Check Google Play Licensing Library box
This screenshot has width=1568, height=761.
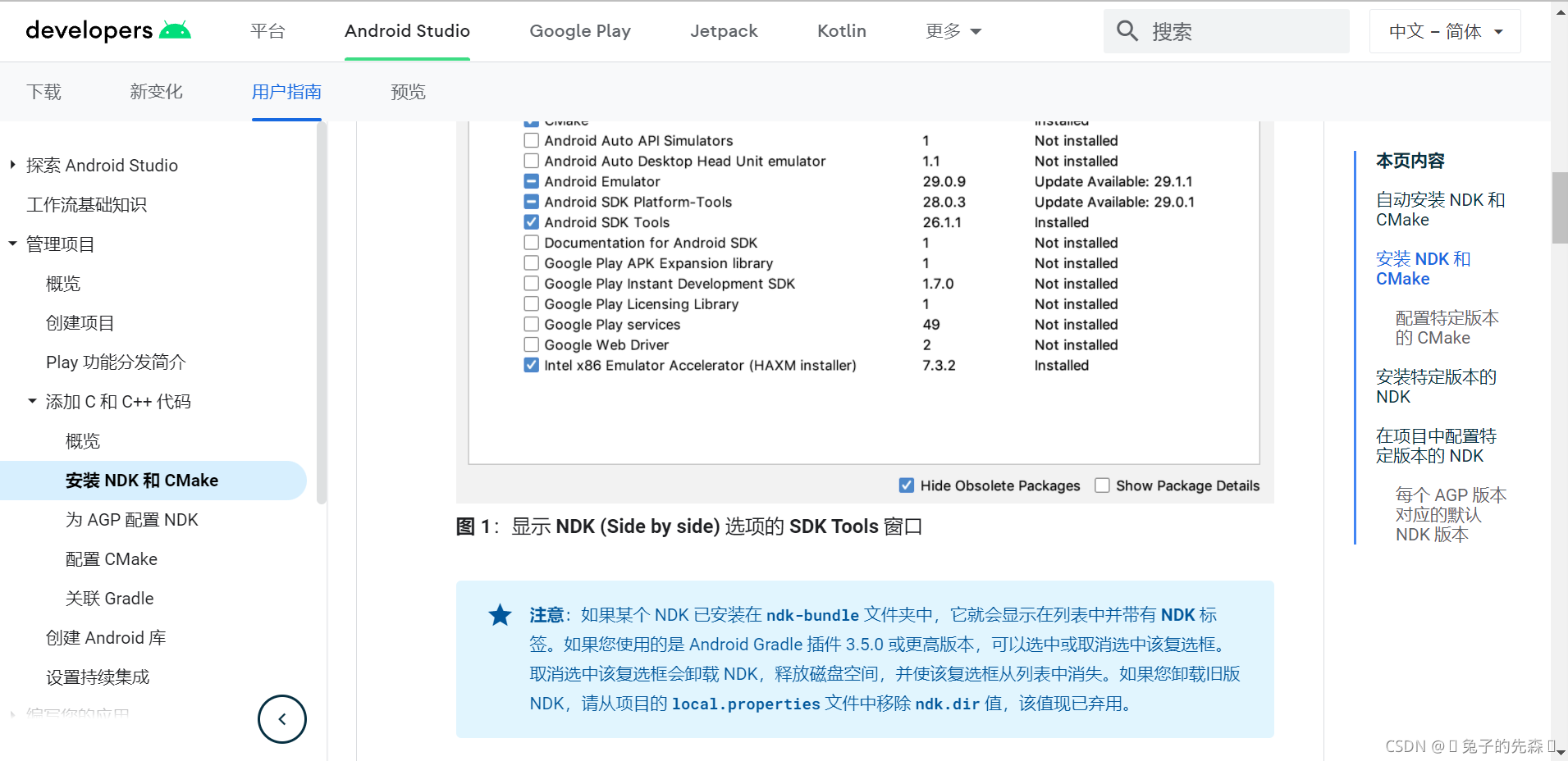pyautogui.click(x=532, y=304)
